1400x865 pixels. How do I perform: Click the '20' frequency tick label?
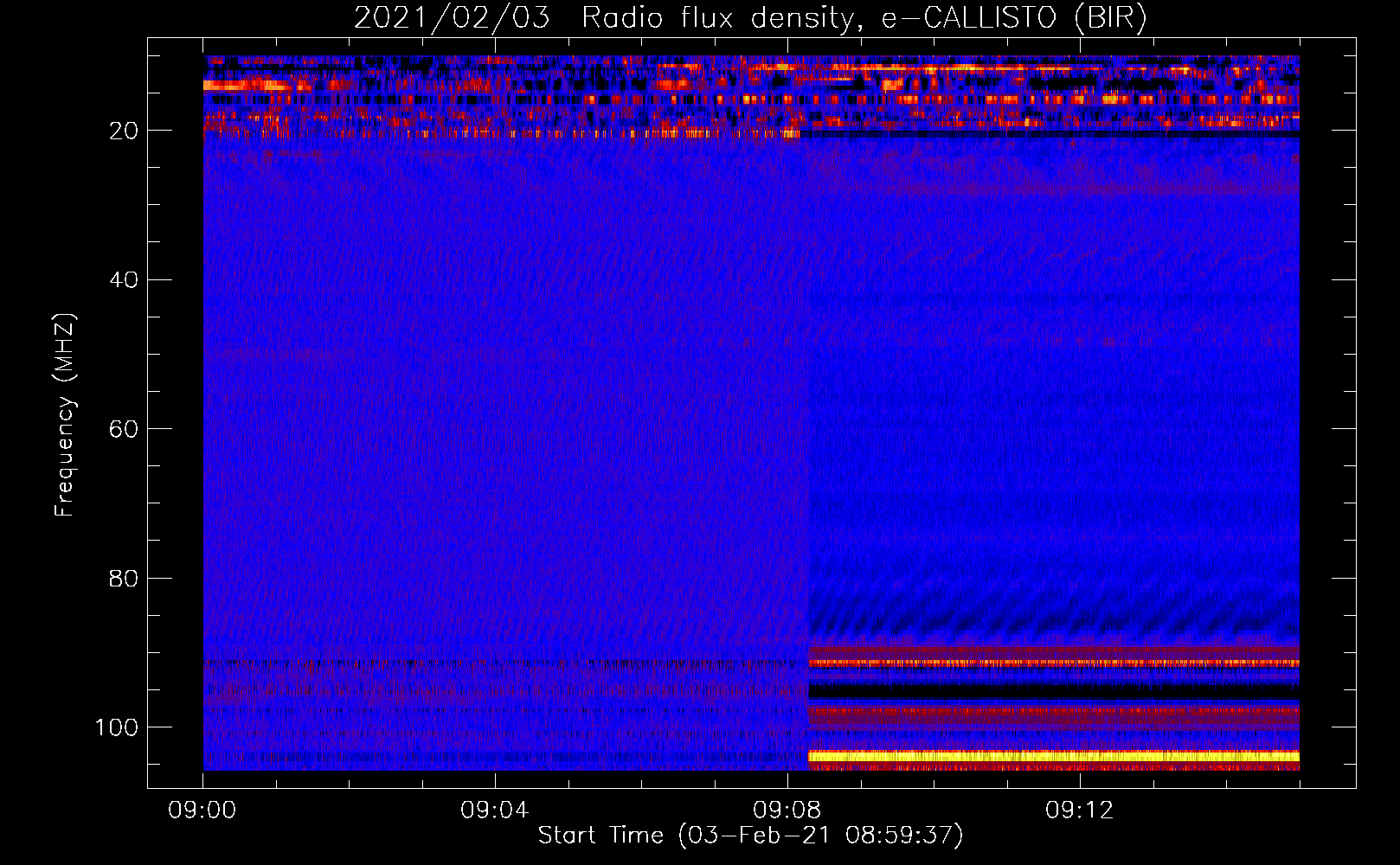tap(124, 131)
